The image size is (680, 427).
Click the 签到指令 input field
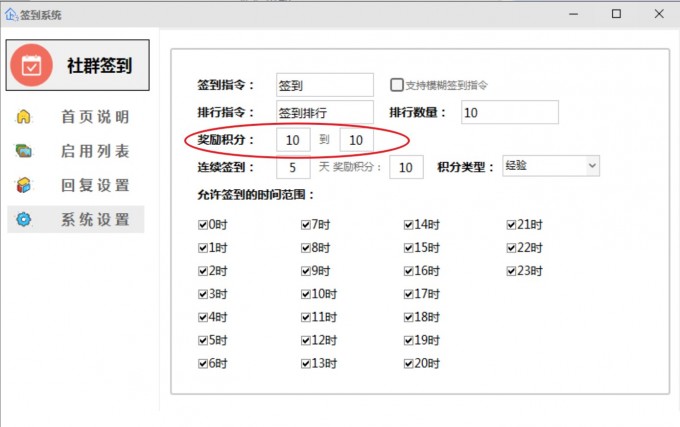325,85
